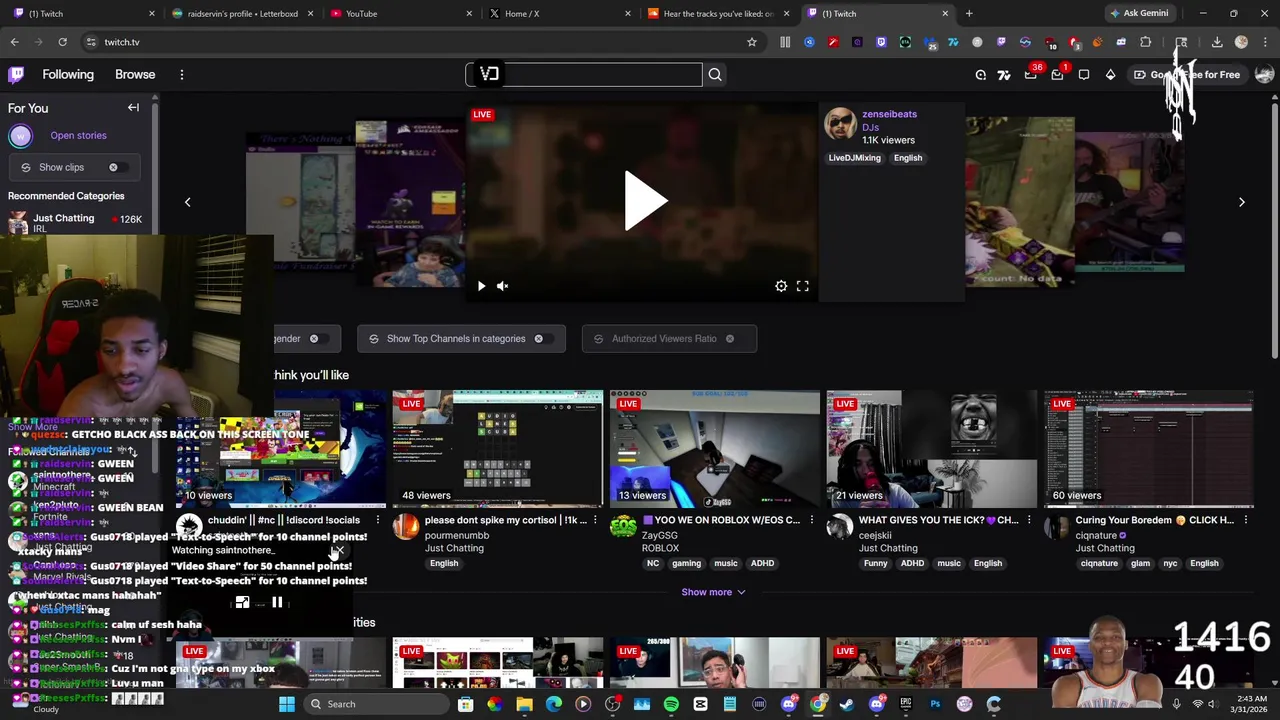1280x720 pixels.
Task: Toggle fullscreen on the featured stream
Action: [802, 286]
